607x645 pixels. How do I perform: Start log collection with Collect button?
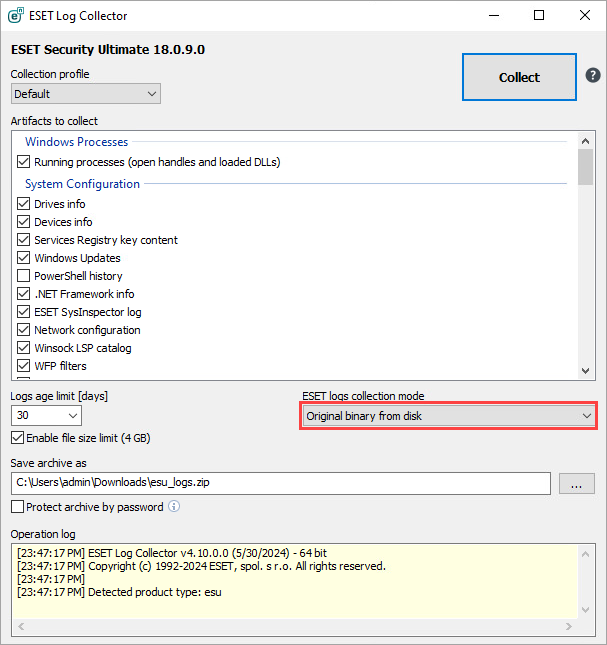tap(519, 77)
